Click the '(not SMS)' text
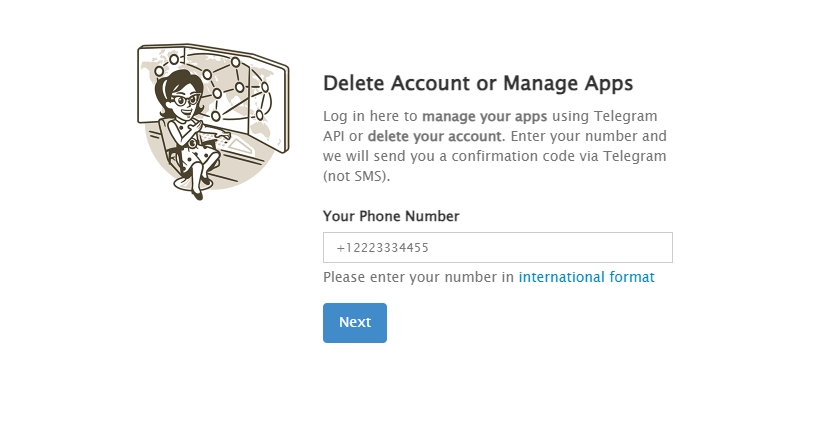The height and width of the screenshot is (438, 813). [x=356, y=176]
